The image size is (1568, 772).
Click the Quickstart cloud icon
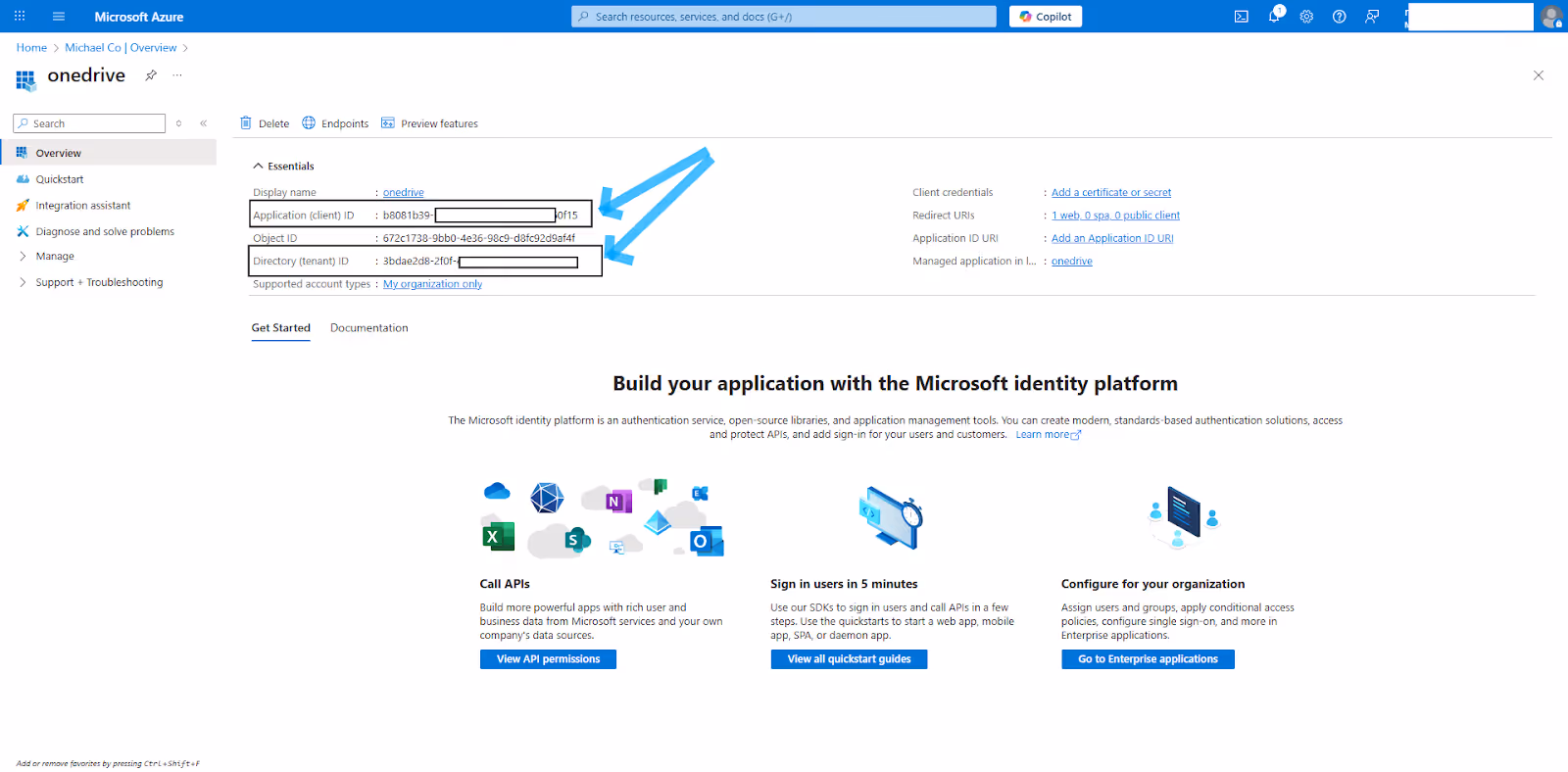(x=23, y=179)
